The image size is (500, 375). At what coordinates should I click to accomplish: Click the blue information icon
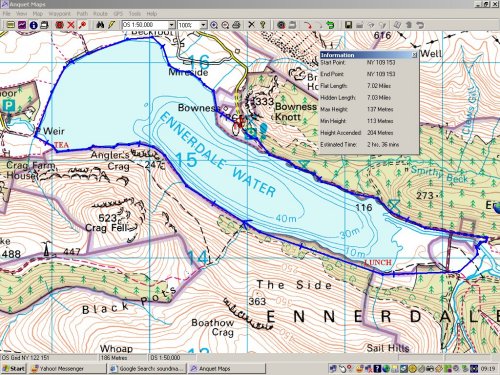[33, 25]
